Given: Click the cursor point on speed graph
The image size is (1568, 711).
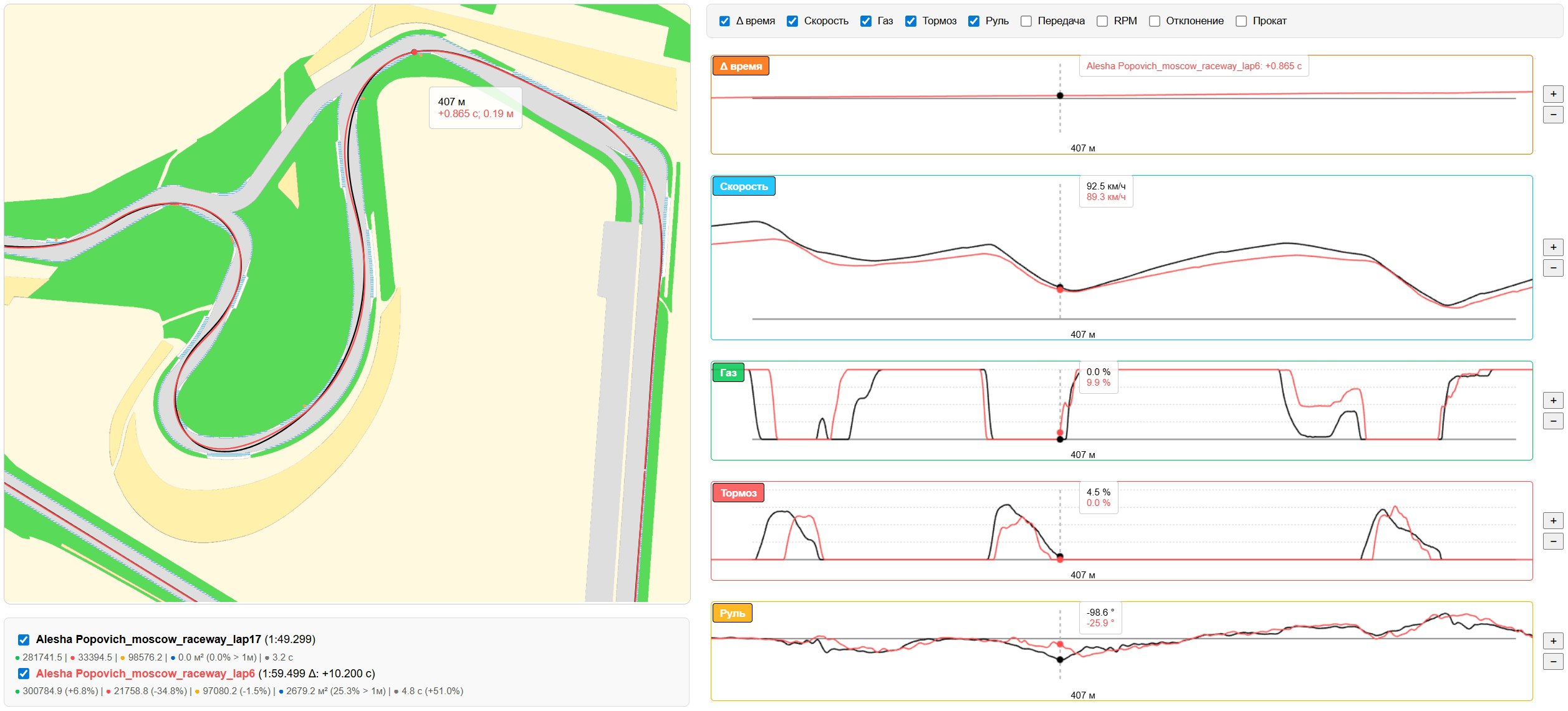Looking at the screenshot, I should [1060, 288].
